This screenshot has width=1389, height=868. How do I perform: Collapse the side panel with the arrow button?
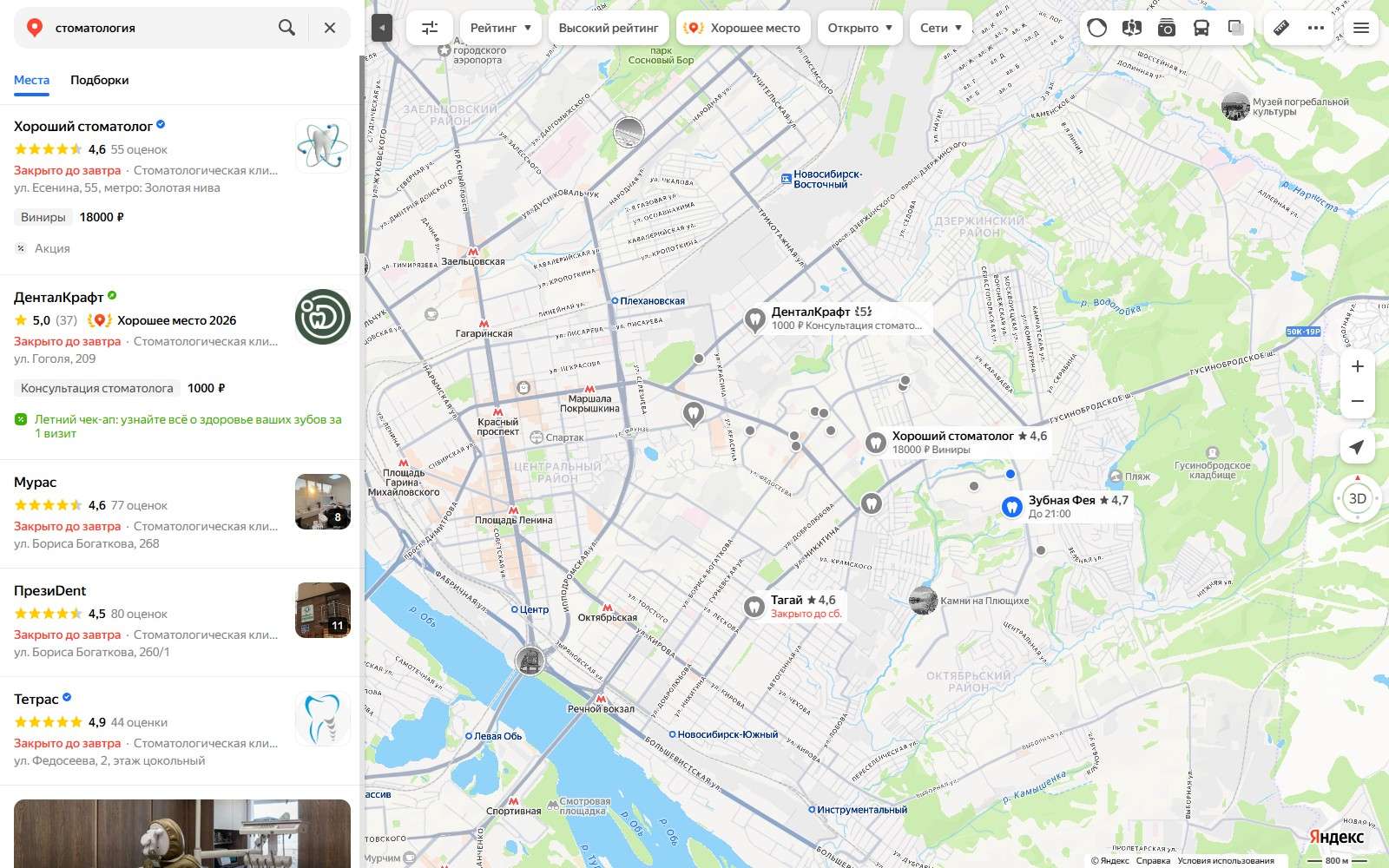click(x=382, y=28)
